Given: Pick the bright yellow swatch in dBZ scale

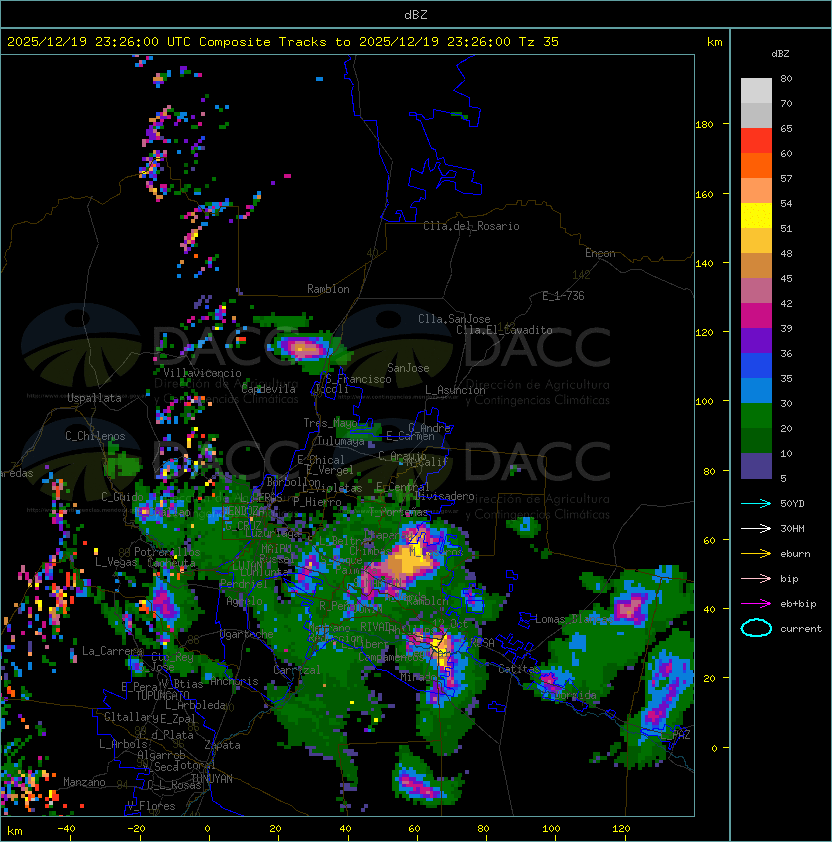Looking at the screenshot, I should pyautogui.click(x=756, y=216).
